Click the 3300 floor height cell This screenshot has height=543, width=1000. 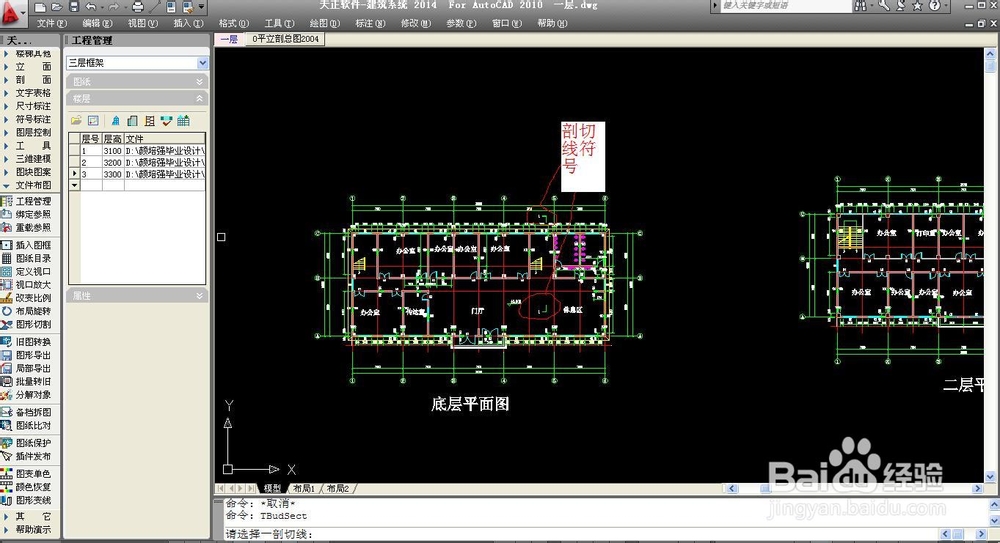click(112, 174)
